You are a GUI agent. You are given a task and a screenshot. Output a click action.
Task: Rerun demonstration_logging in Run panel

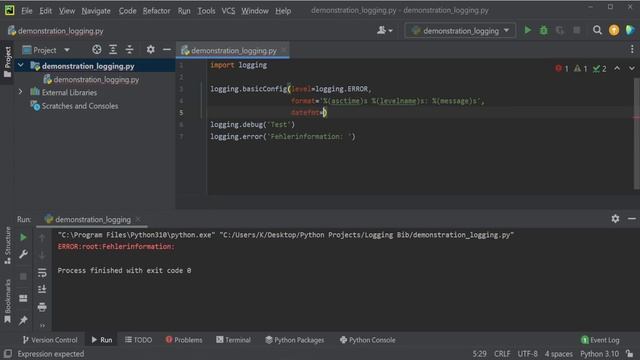(23, 237)
